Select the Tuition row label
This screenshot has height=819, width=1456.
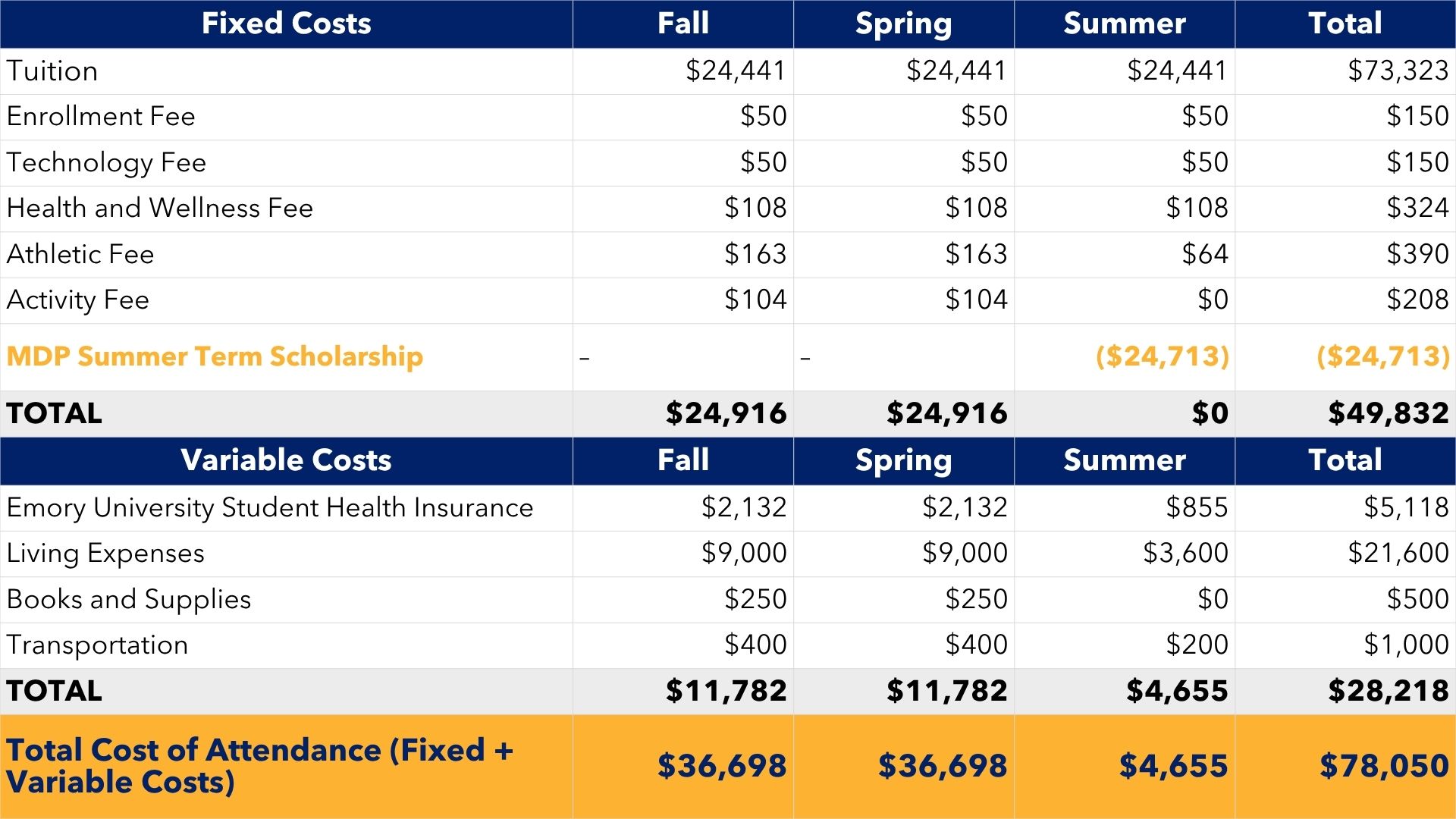click(52, 71)
